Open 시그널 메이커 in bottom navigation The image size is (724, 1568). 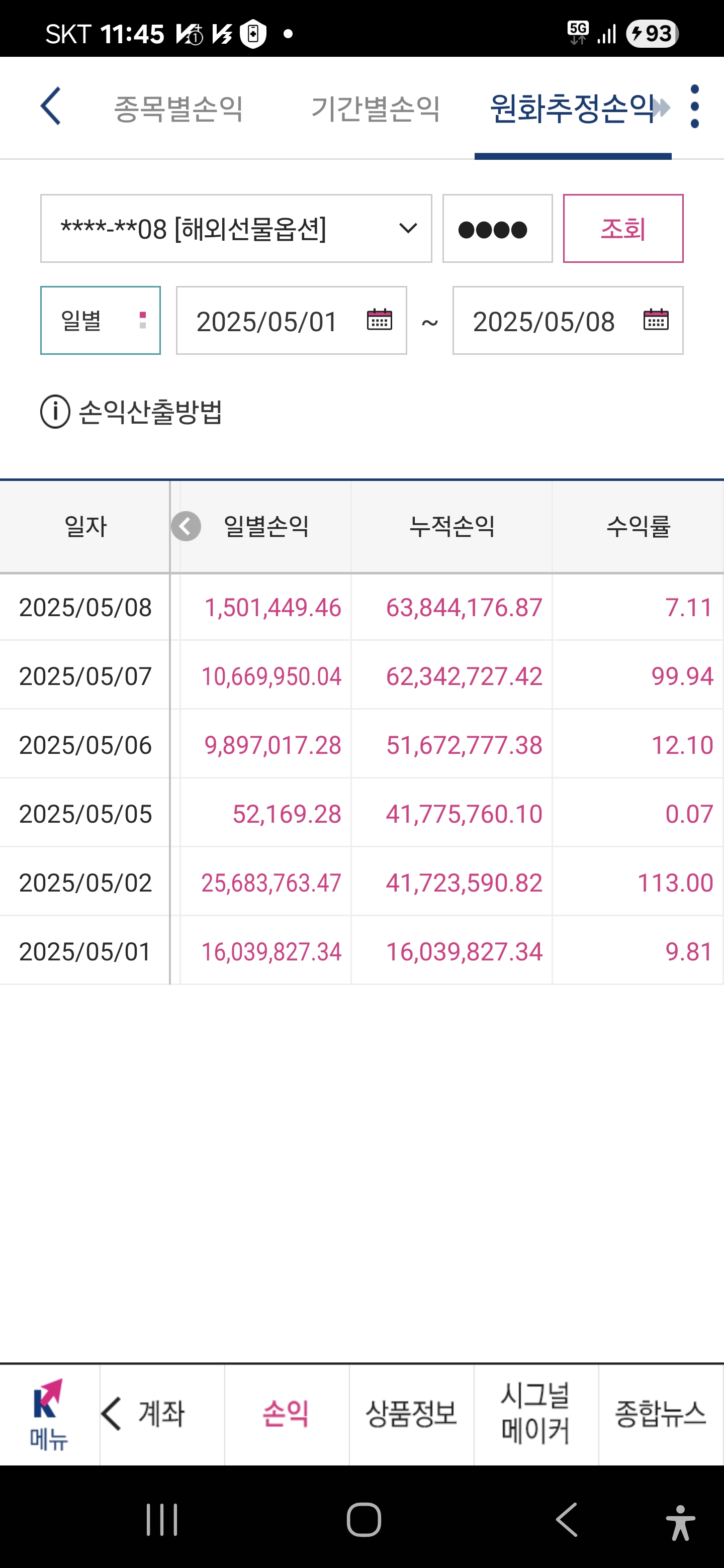(536, 1414)
